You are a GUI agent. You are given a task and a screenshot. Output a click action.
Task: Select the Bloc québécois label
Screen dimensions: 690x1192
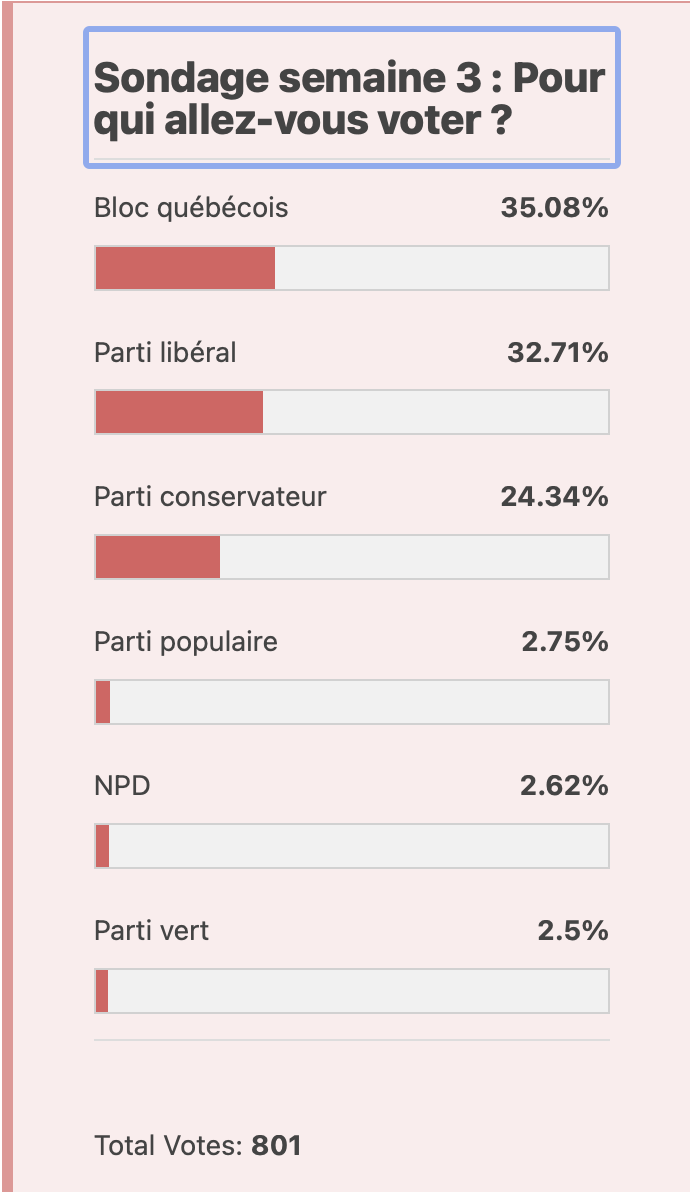[191, 208]
